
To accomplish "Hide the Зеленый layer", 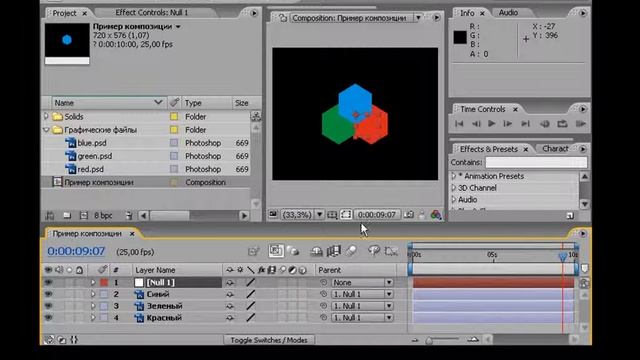I will (x=48, y=306).
